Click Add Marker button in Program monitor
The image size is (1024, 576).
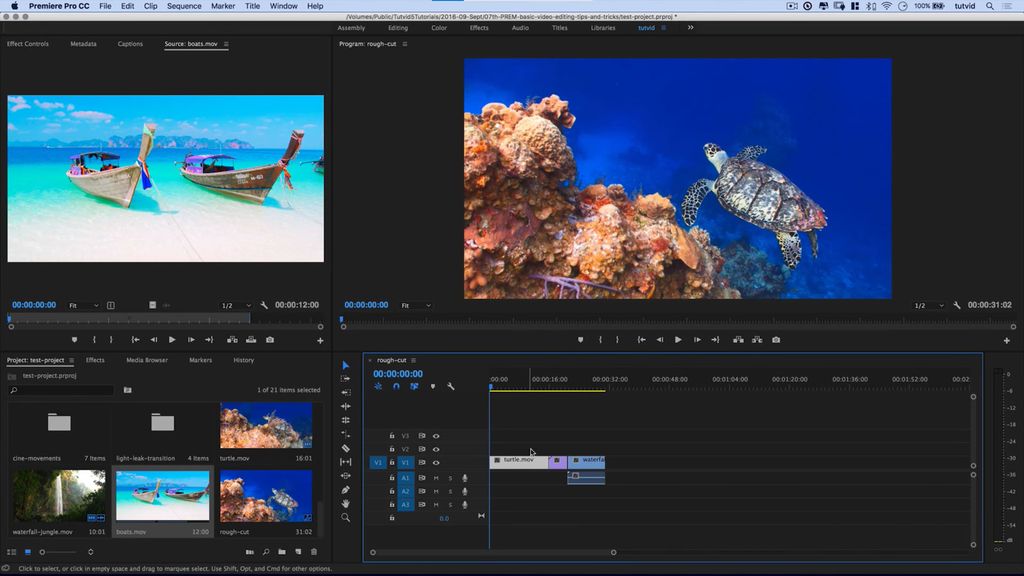pyautogui.click(x=580, y=340)
